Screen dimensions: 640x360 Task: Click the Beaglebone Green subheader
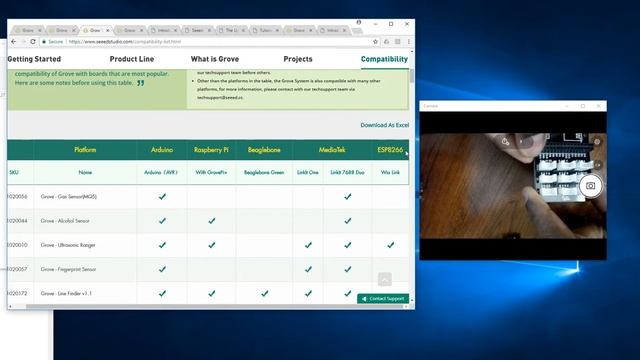264,172
